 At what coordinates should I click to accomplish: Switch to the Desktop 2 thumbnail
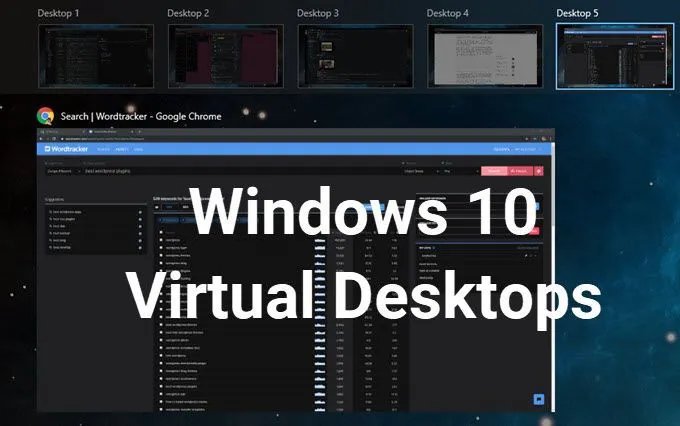coord(226,56)
